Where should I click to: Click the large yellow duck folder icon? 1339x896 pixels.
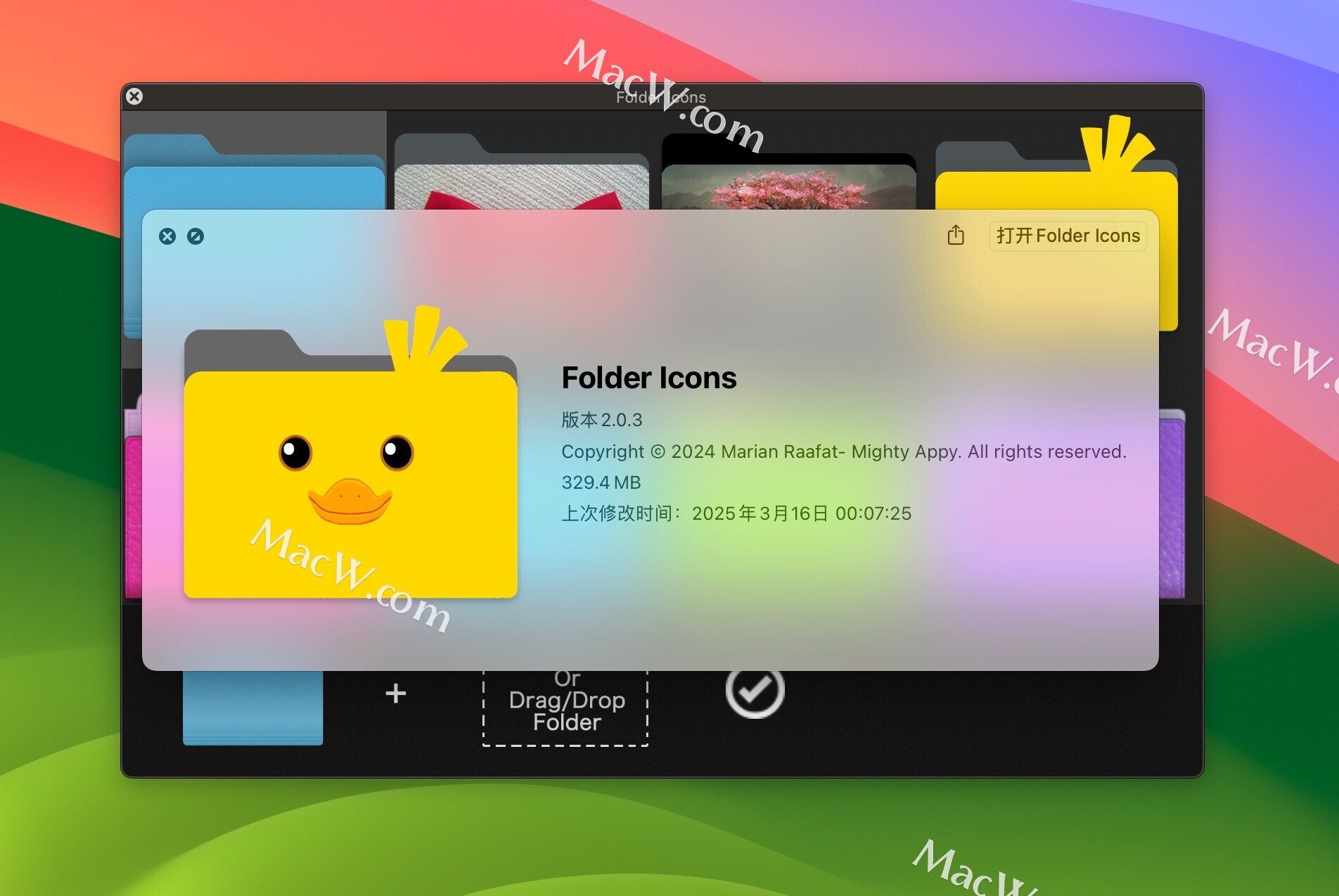(350, 454)
